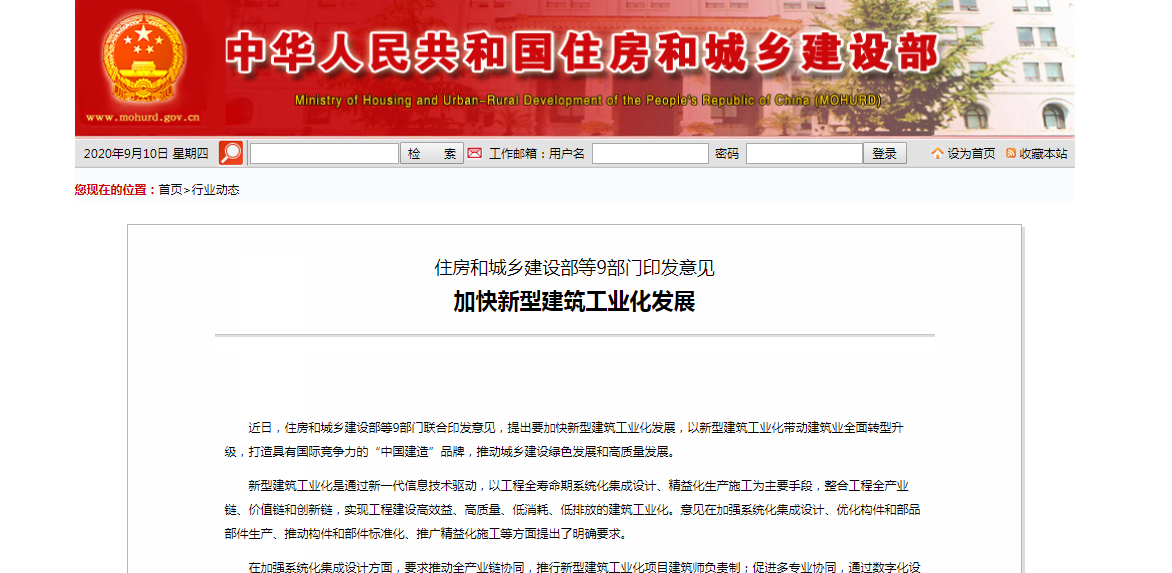This screenshot has height=573, width=1172.
Task: Click the RSS bookmark icon
Action: [x=1011, y=153]
